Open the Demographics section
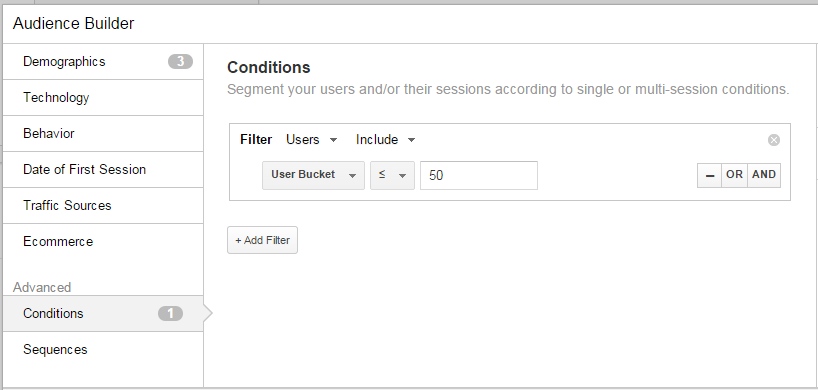Screen dimensions: 818x390 (103, 62)
